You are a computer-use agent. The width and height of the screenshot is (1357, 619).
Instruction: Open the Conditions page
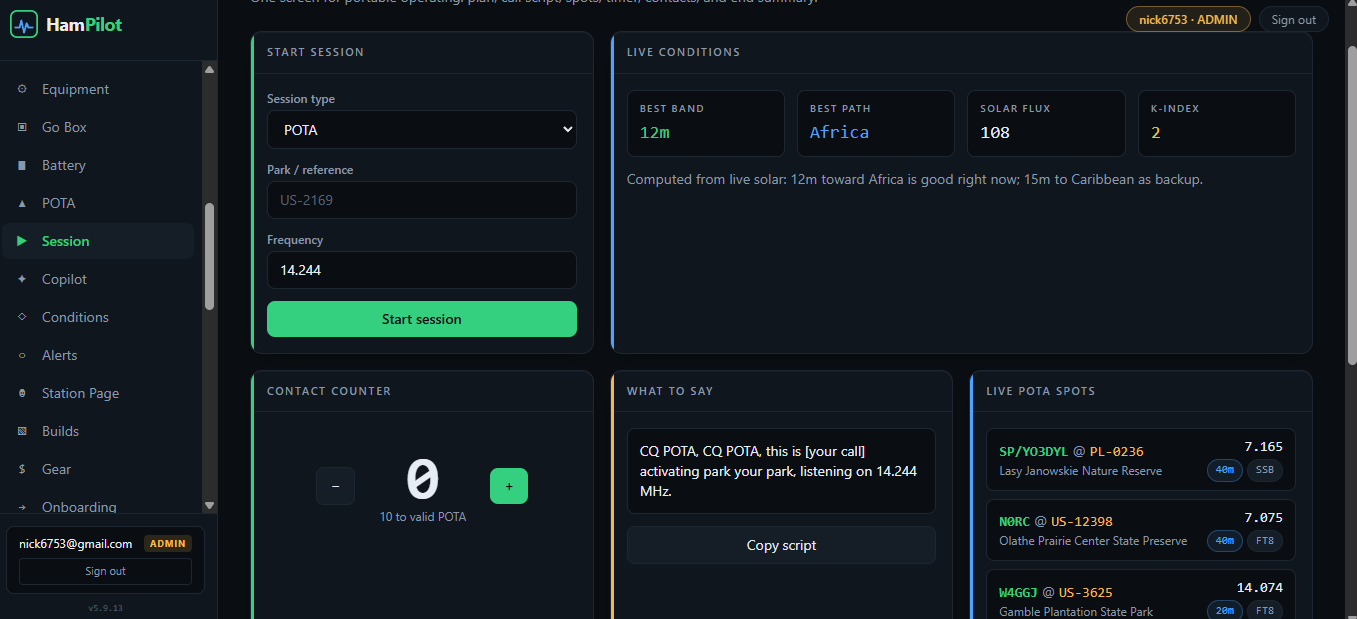(98, 317)
